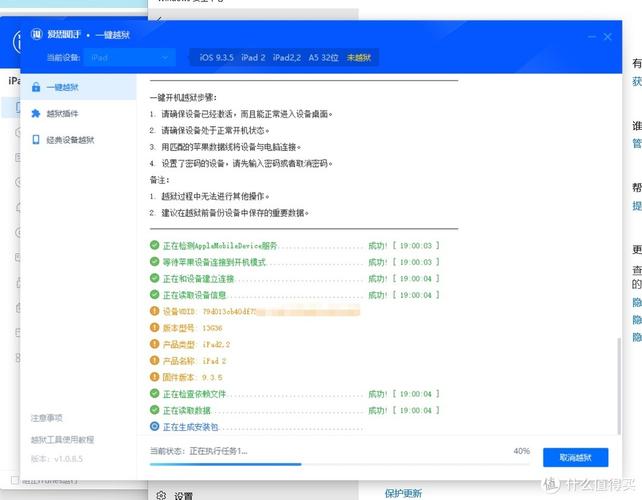
Task: Open 保护更新 link in the background window
Action: point(403,493)
